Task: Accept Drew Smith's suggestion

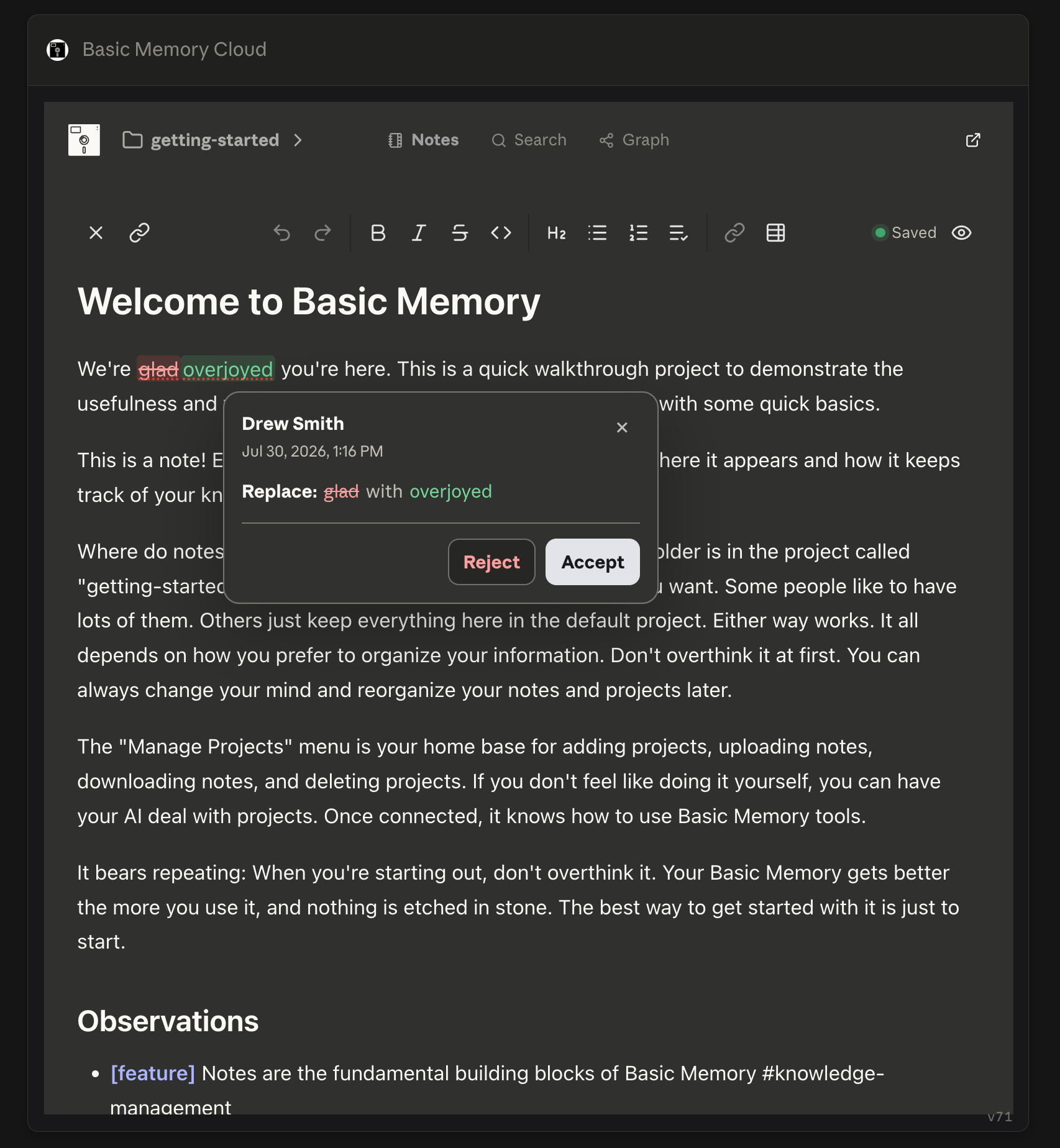Action: click(593, 562)
